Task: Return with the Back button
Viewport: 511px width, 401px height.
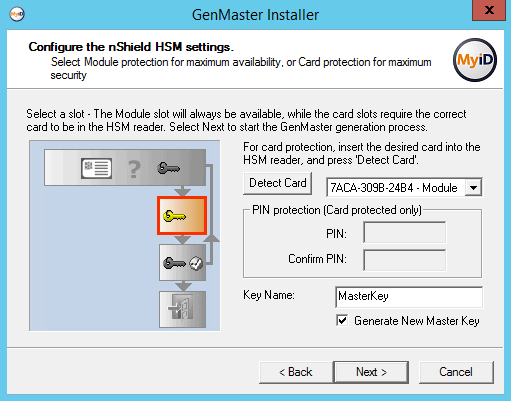Action: (296, 372)
